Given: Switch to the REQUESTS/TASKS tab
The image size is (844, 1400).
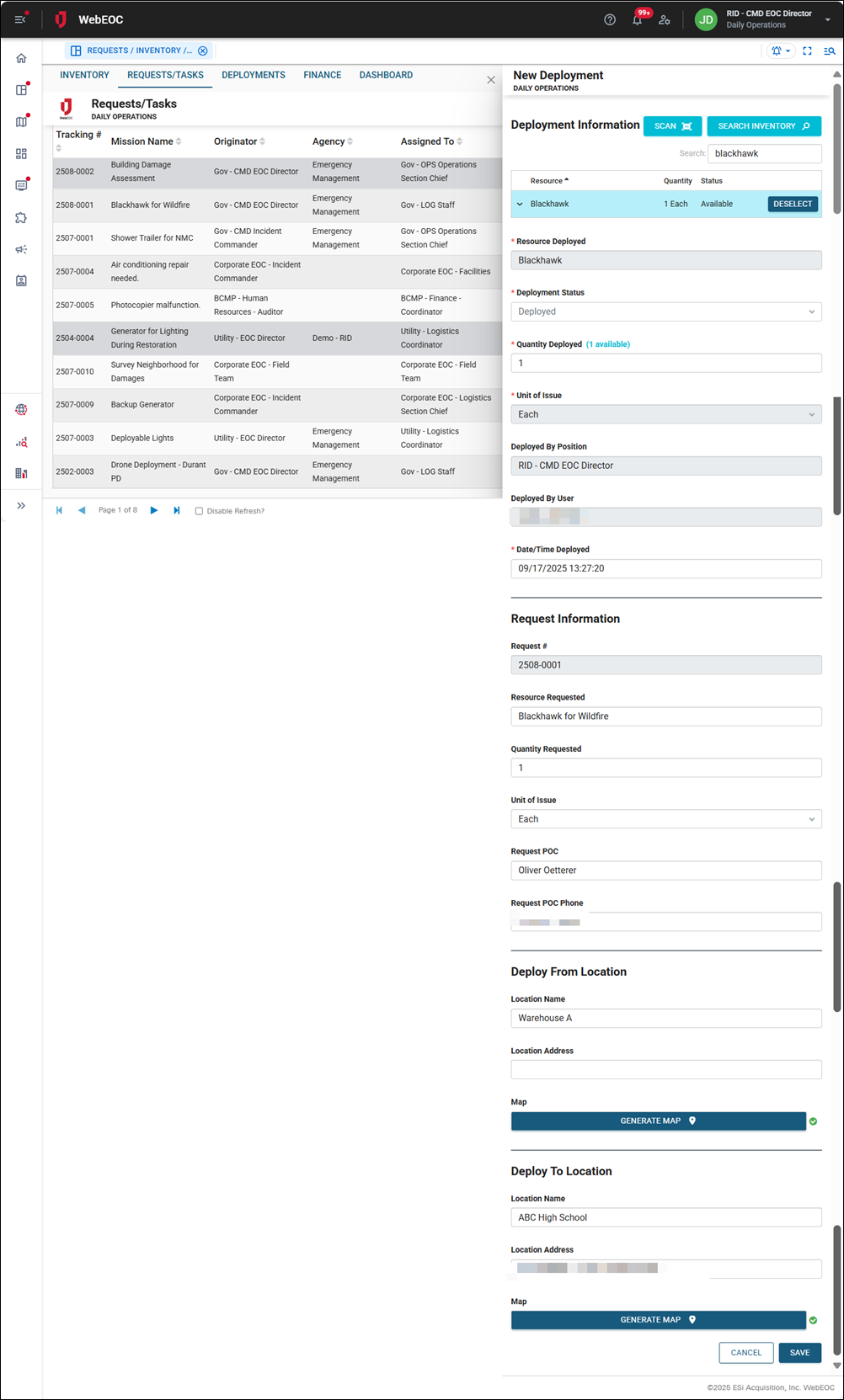Looking at the screenshot, I should pos(165,75).
